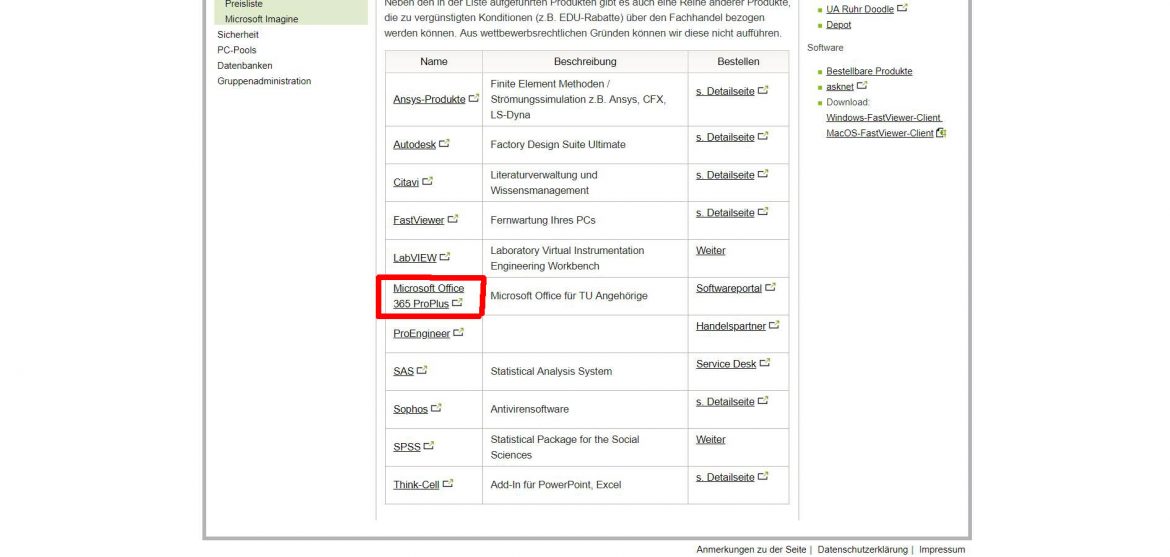The width and height of the screenshot is (1170, 557).
Task: Click external icon beside Autodesk Detailseite
Action: click(x=763, y=136)
